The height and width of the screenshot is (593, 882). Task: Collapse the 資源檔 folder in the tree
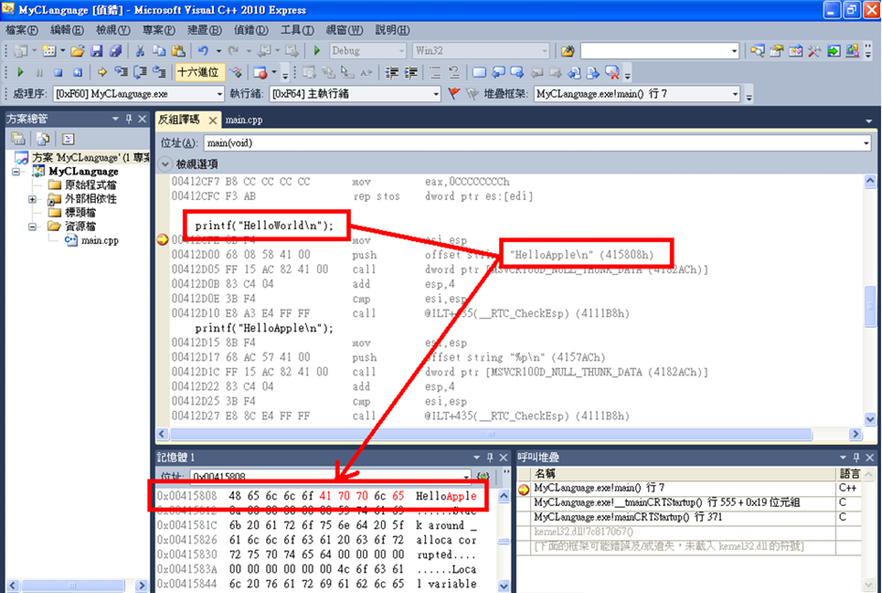(x=33, y=226)
